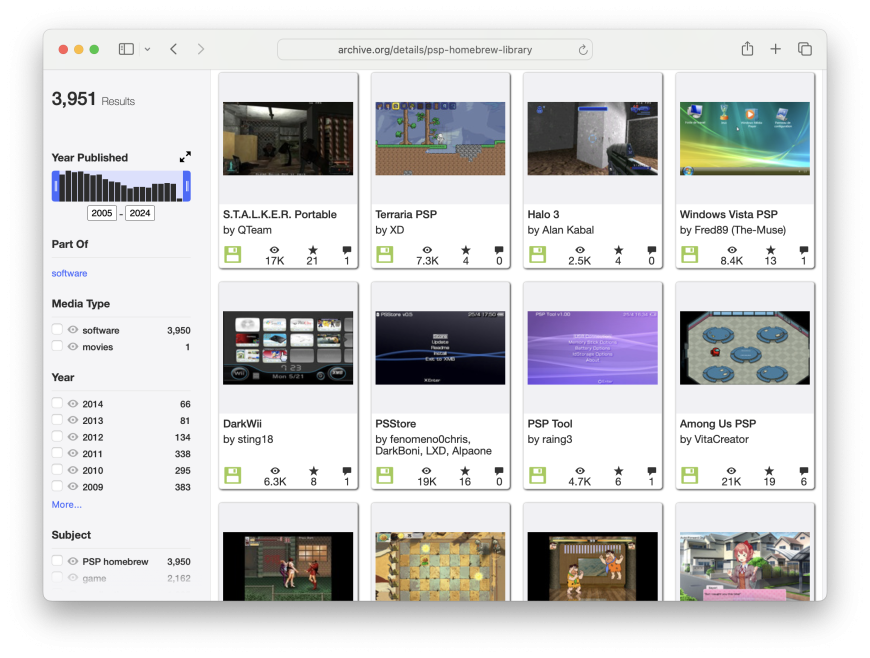Click DarkWii floppy software icon

(232, 475)
